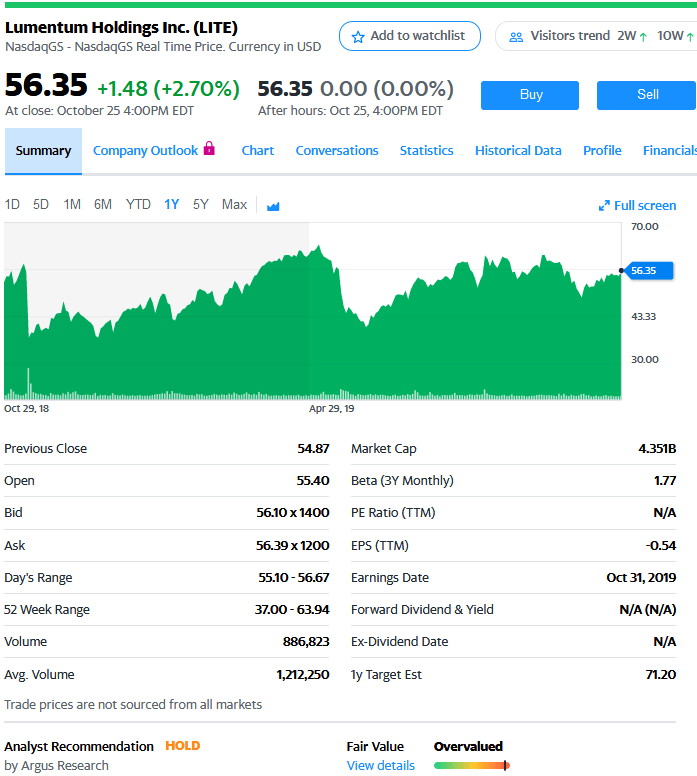Click the HOLD analyst recommendation label
The image size is (697, 776).
click(183, 746)
